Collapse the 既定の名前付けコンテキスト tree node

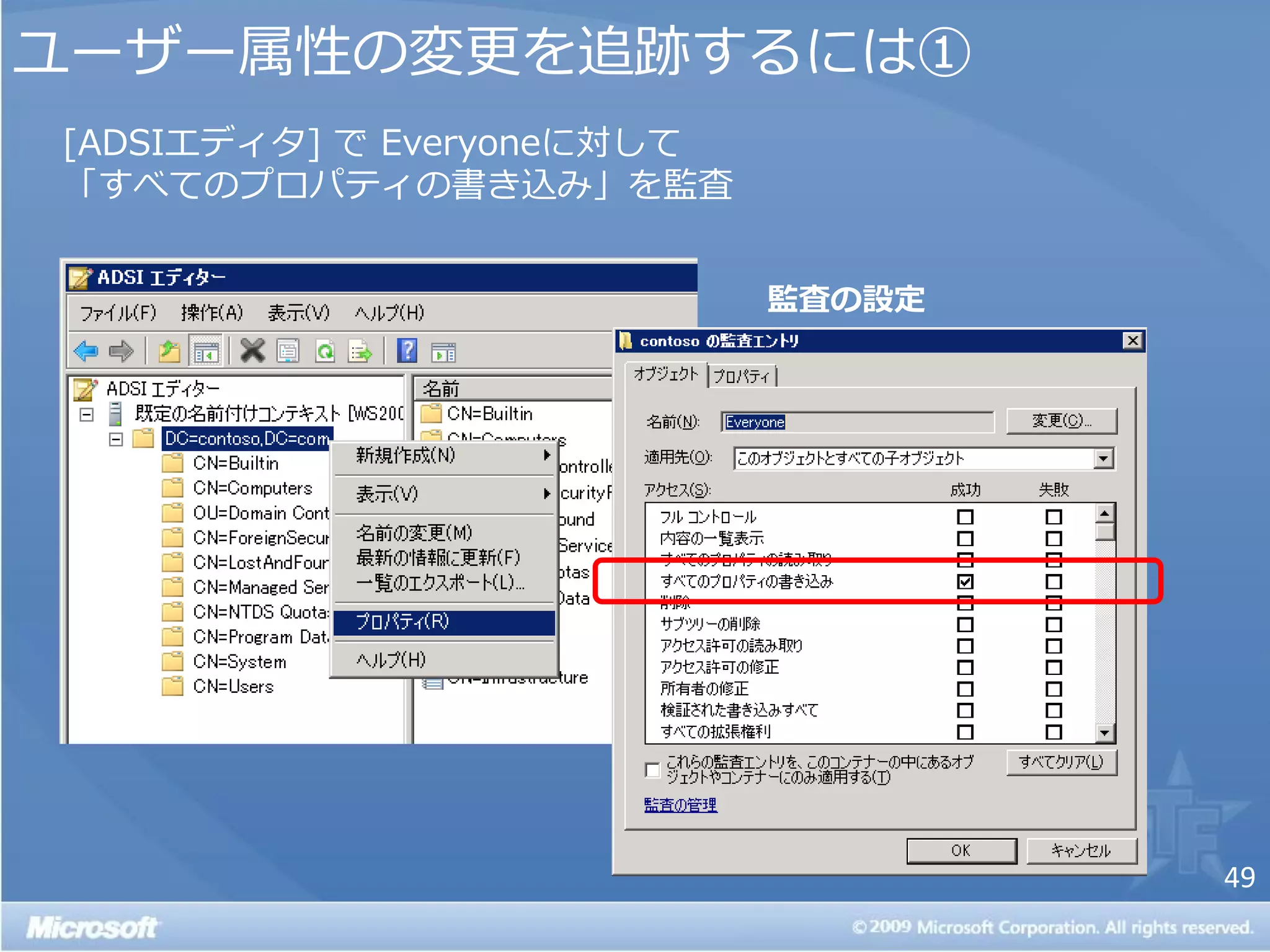point(87,415)
